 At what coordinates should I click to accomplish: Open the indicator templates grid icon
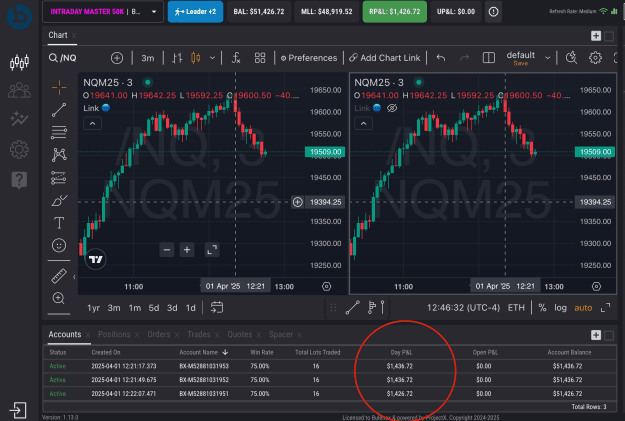pos(260,58)
